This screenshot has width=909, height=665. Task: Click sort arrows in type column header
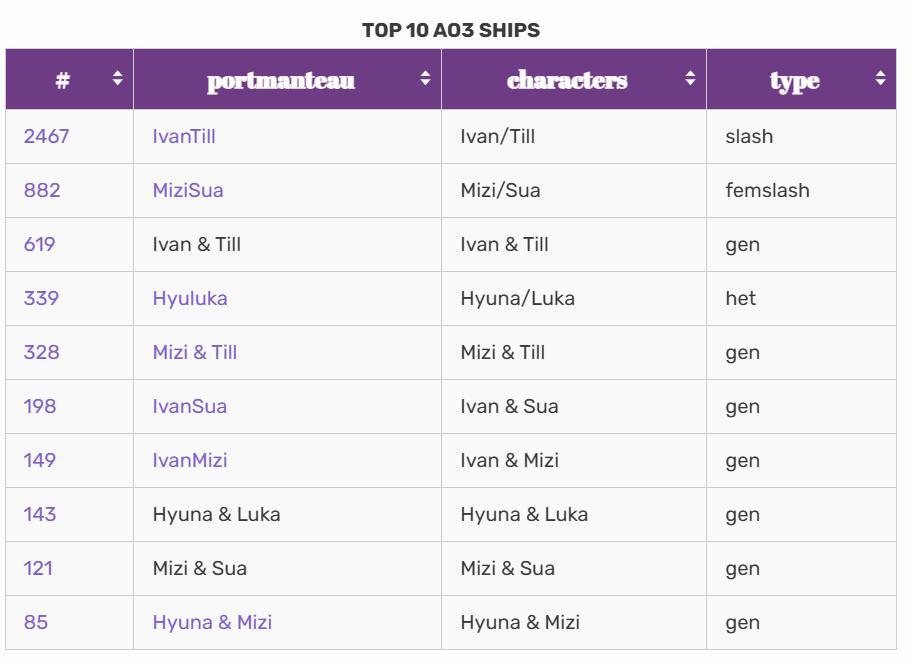880,78
